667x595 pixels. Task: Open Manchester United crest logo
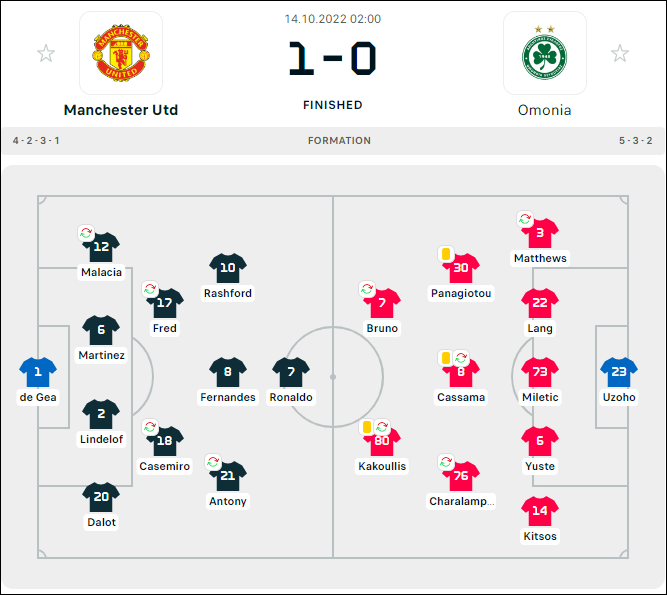(x=121, y=53)
